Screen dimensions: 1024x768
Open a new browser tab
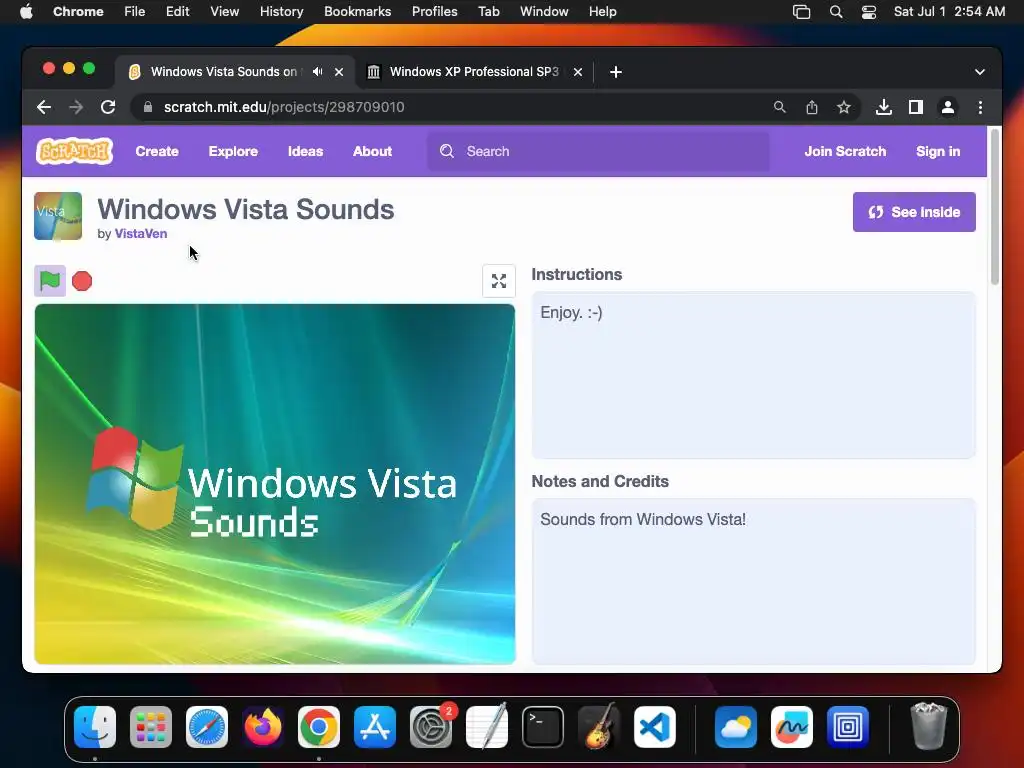point(616,72)
